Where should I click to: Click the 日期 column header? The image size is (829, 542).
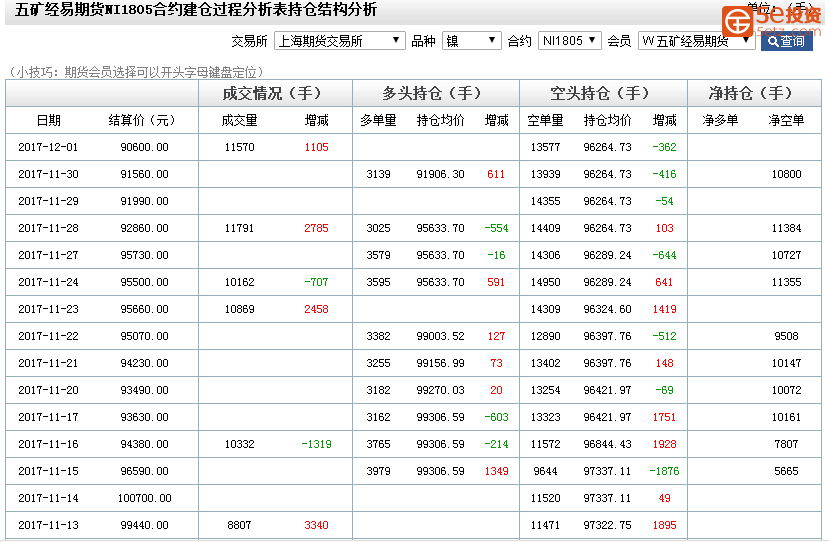pos(49,121)
